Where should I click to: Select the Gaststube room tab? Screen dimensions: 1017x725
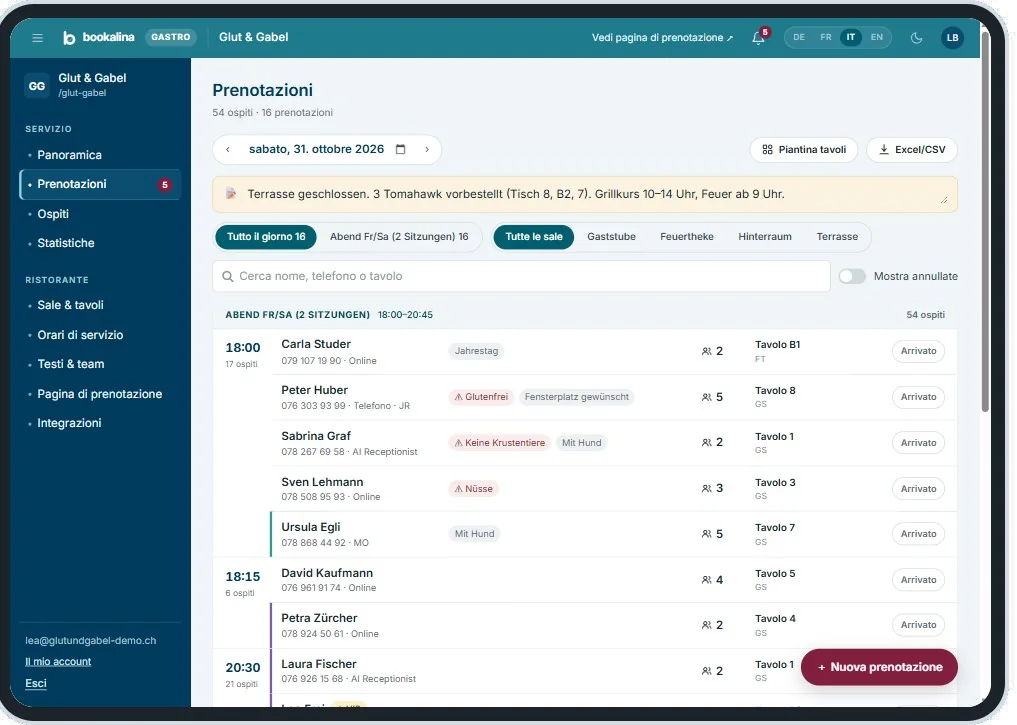[x=611, y=237]
